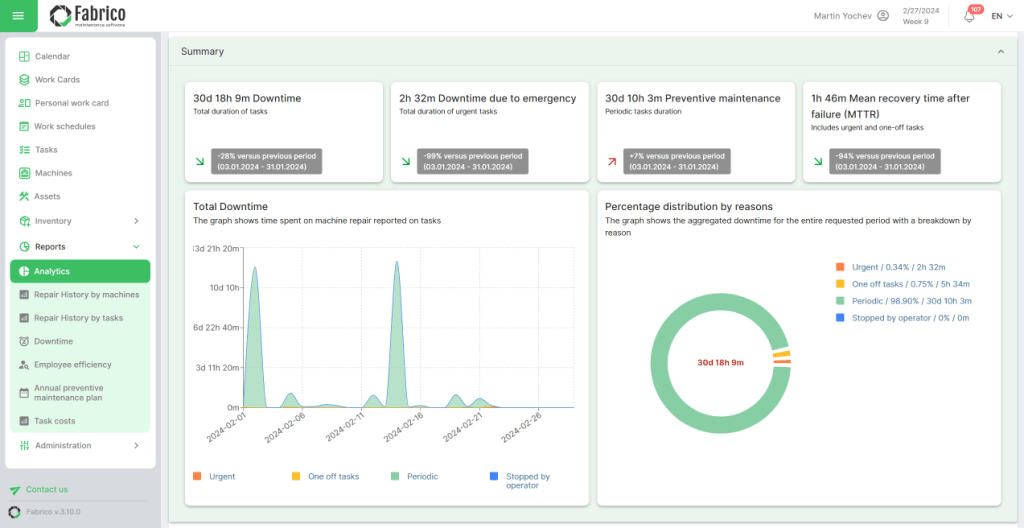Click the Machines icon in sidebar
The image size is (1024, 528).
(25, 173)
